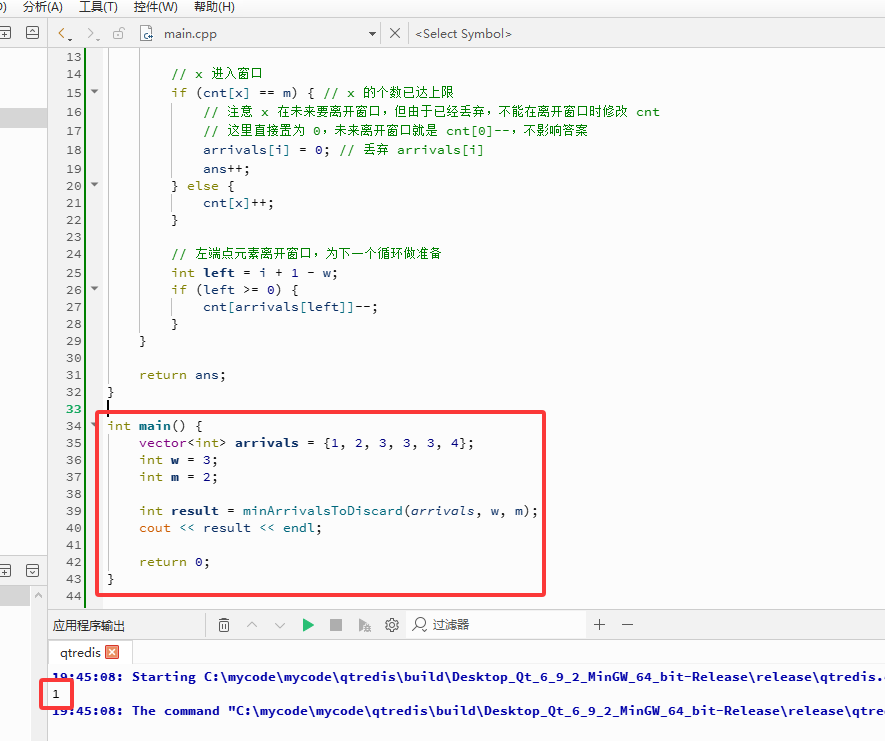The width and height of the screenshot is (885, 741).
Task: Open the 工具(T) menu
Action: pos(98,7)
